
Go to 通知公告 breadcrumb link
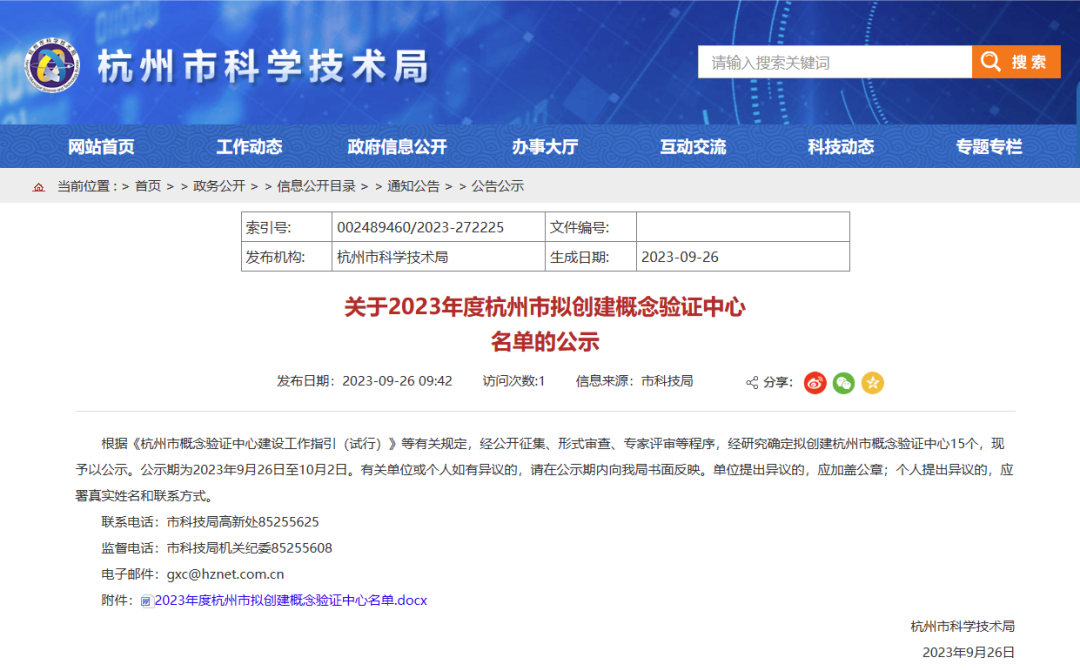point(413,186)
